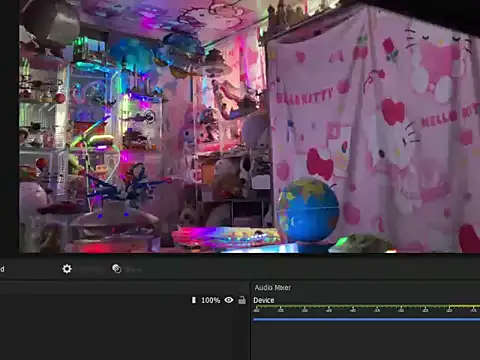Open source Properties via the gear icon
The height and width of the screenshot is (360, 480).
tap(67, 269)
